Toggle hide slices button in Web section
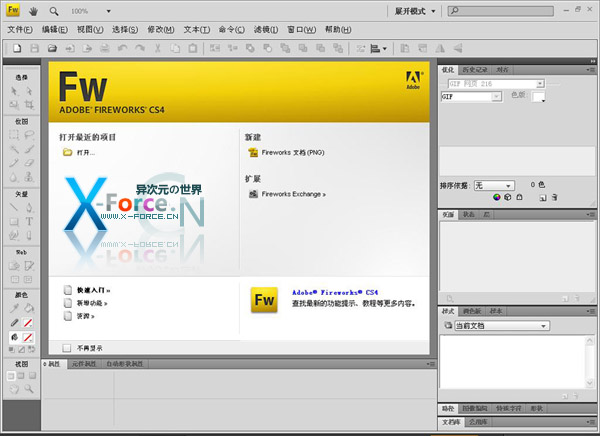Viewport: 600px width, 436px height. 15,279
